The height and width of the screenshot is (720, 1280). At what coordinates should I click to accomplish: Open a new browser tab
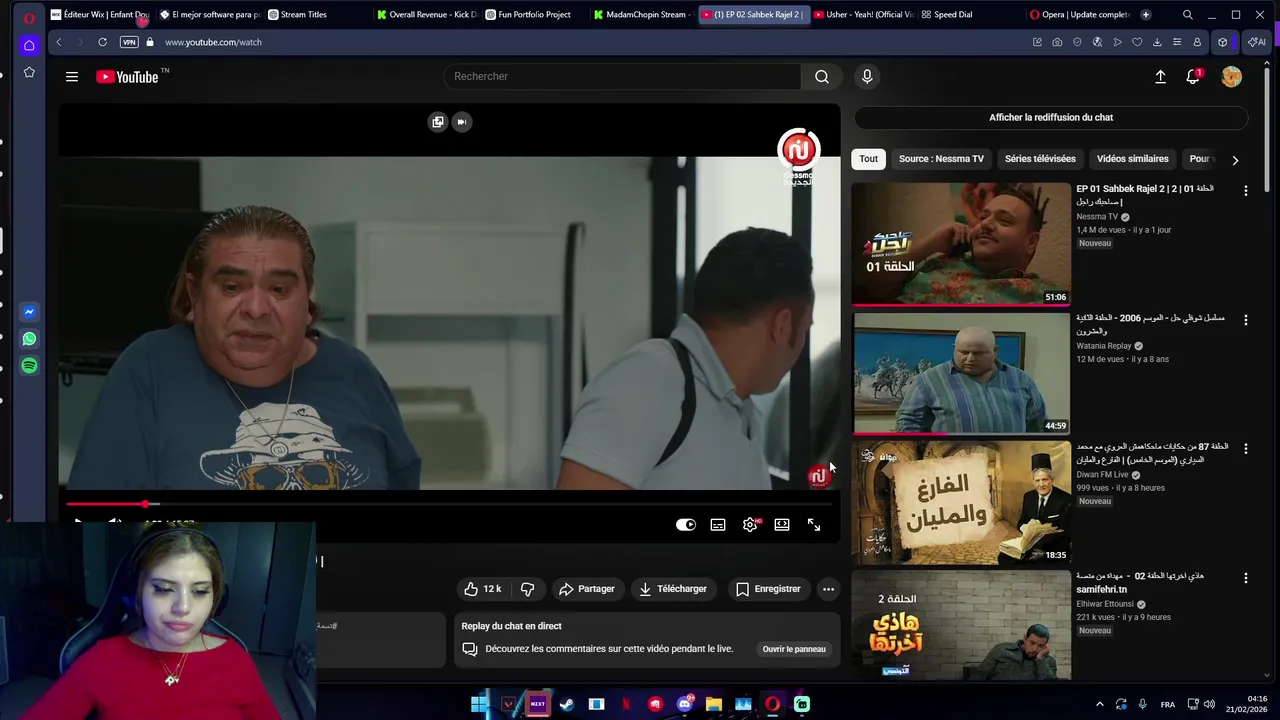click(x=1145, y=15)
